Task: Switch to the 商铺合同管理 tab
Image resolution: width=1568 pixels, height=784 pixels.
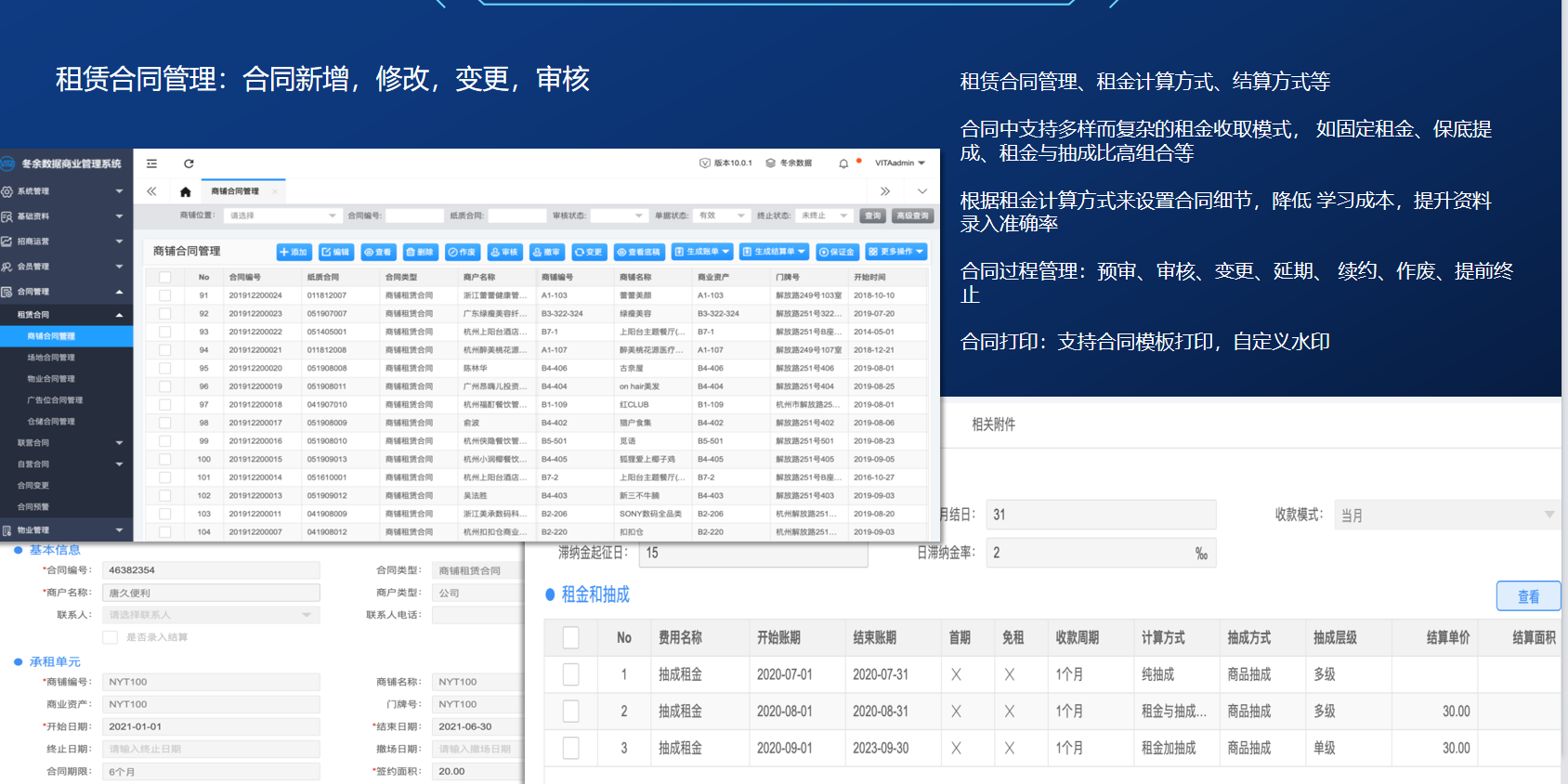Action: [235, 191]
